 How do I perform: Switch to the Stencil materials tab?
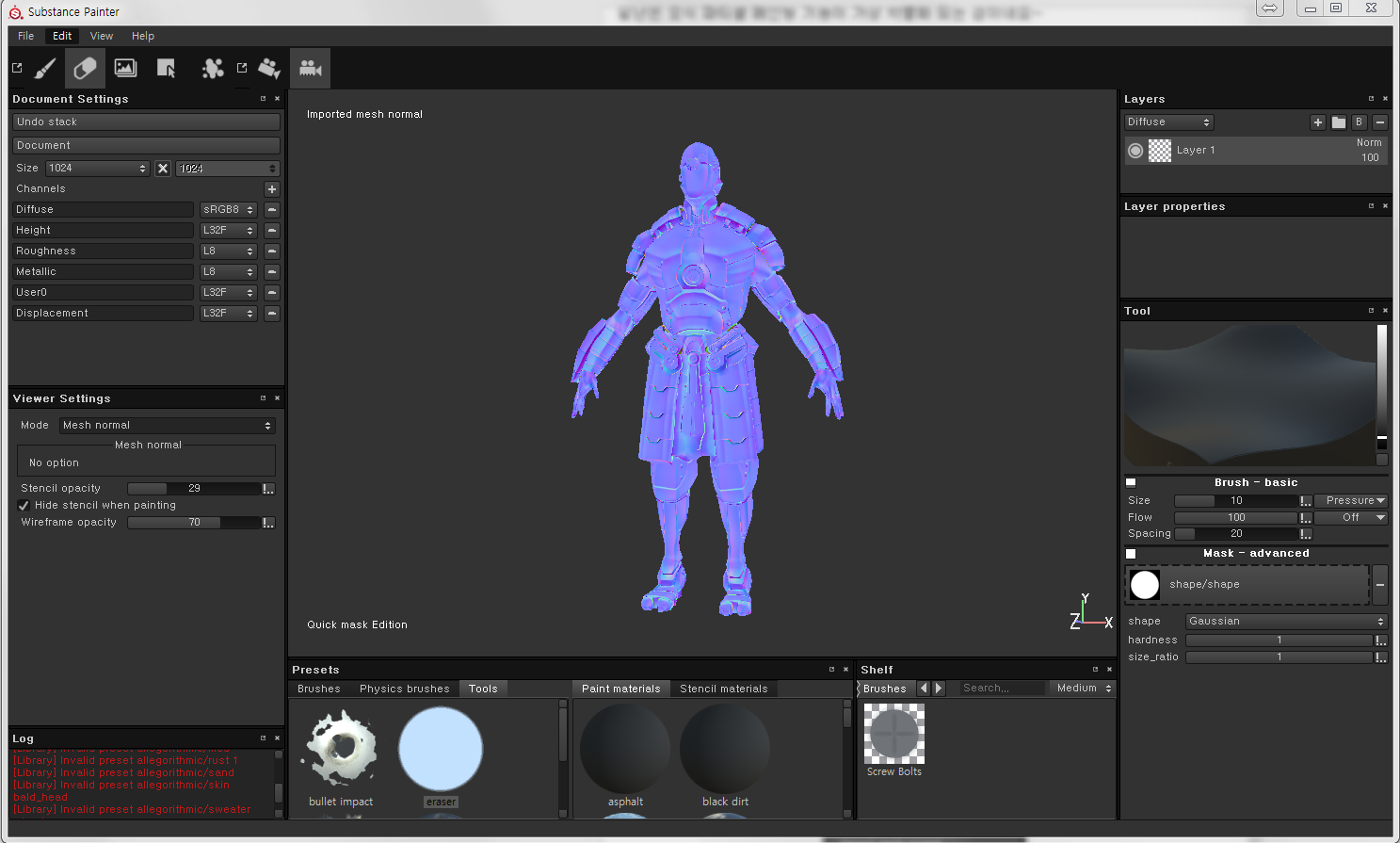click(x=724, y=689)
